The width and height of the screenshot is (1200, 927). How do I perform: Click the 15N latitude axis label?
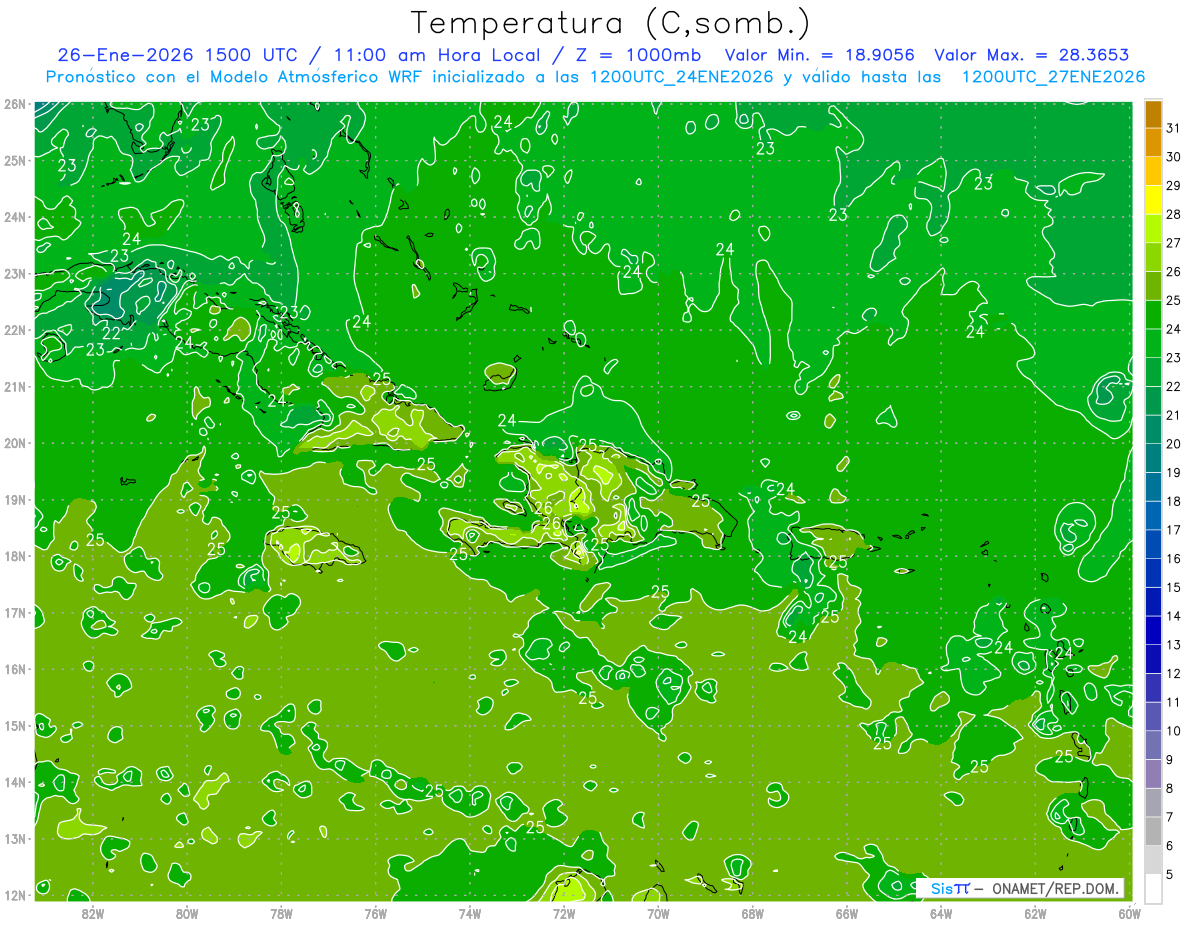(15, 725)
